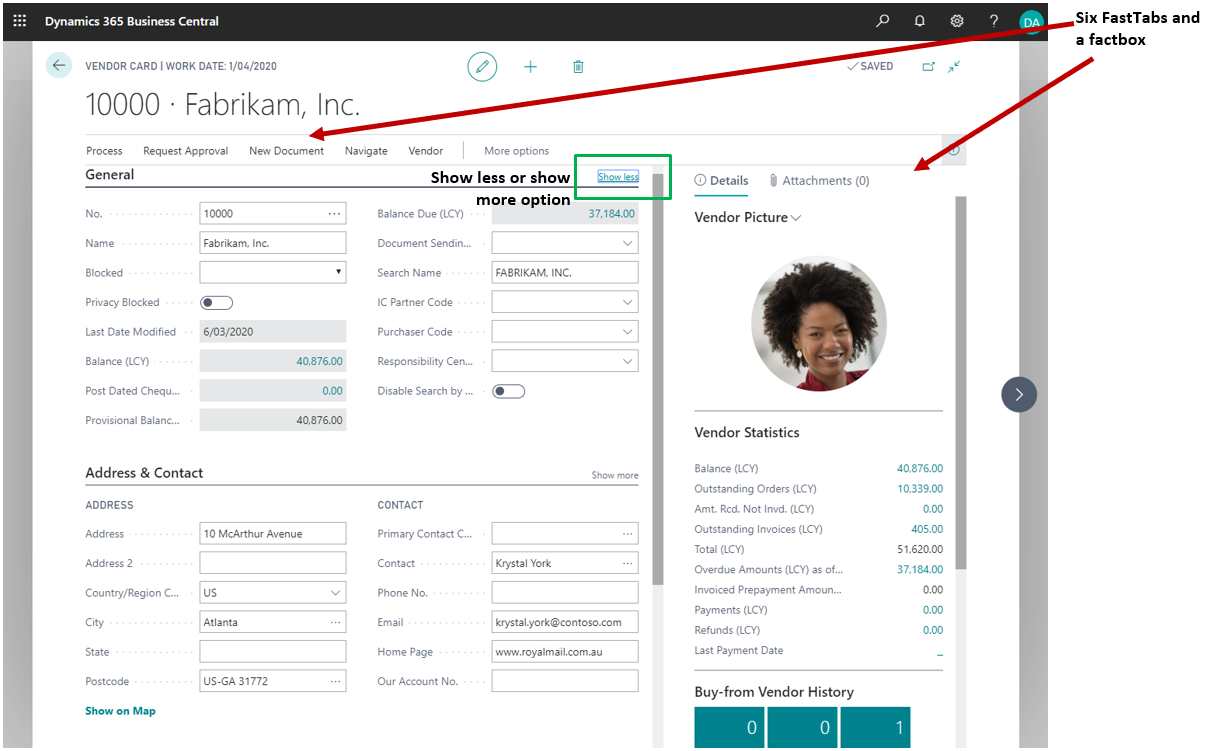Open the app launcher waffle icon
The height and width of the screenshot is (751, 1214).
(20, 21)
